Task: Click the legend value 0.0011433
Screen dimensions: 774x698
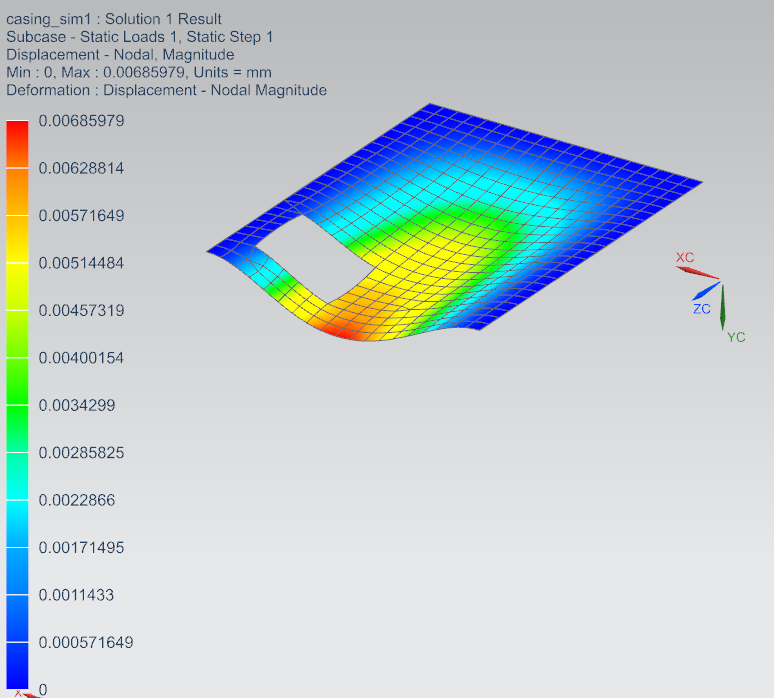Action: (x=77, y=594)
